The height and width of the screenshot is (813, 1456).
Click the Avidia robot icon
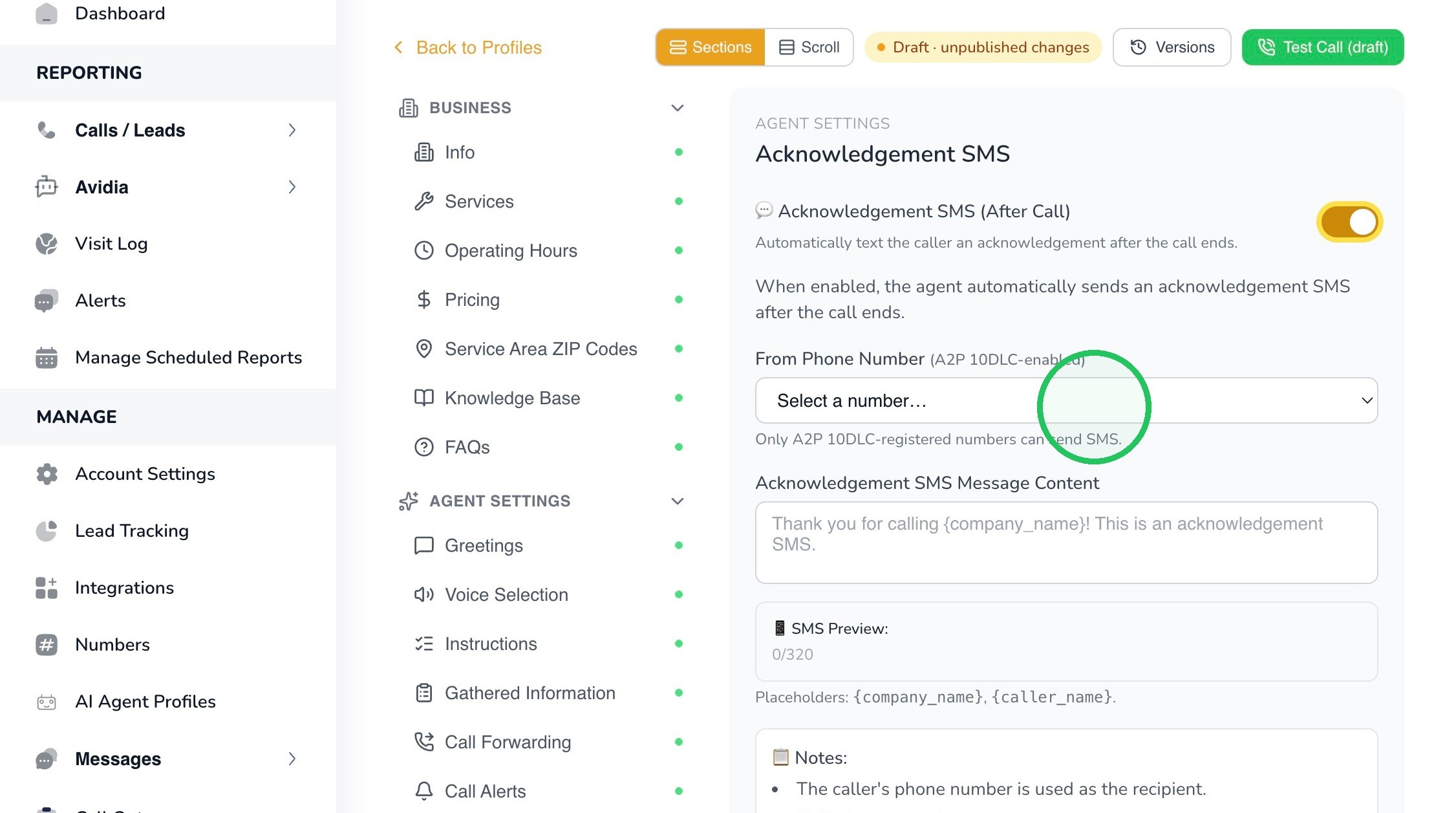(x=47, y=187)
